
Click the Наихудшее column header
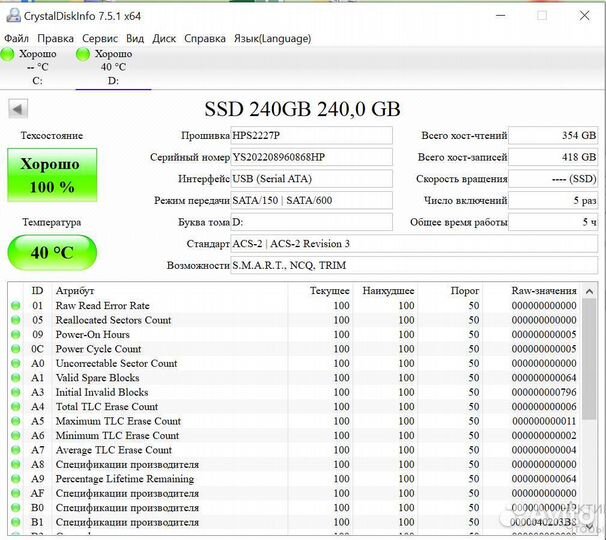coord(388,291)
